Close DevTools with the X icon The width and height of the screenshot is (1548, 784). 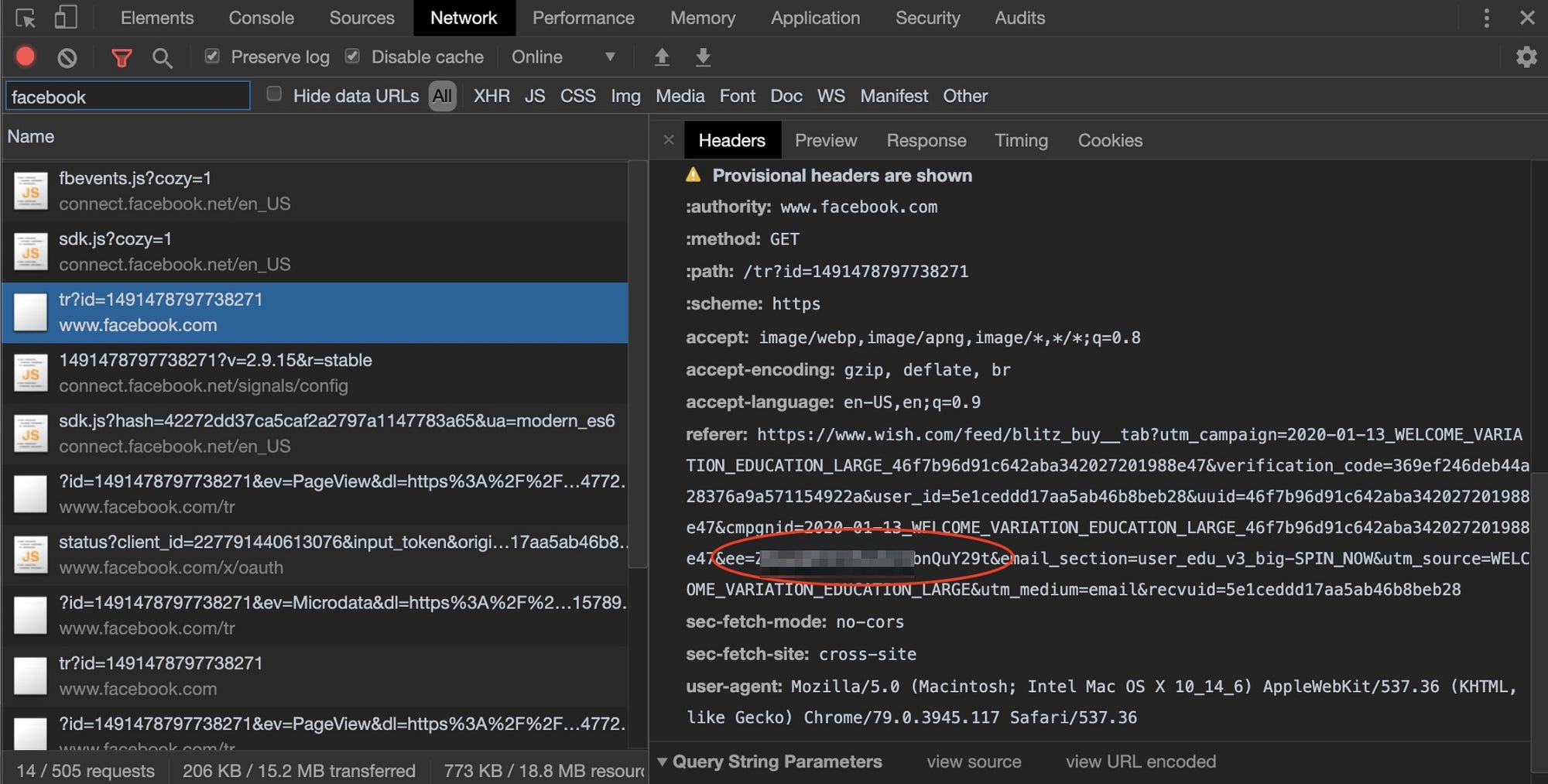[x=1527, y=17]
